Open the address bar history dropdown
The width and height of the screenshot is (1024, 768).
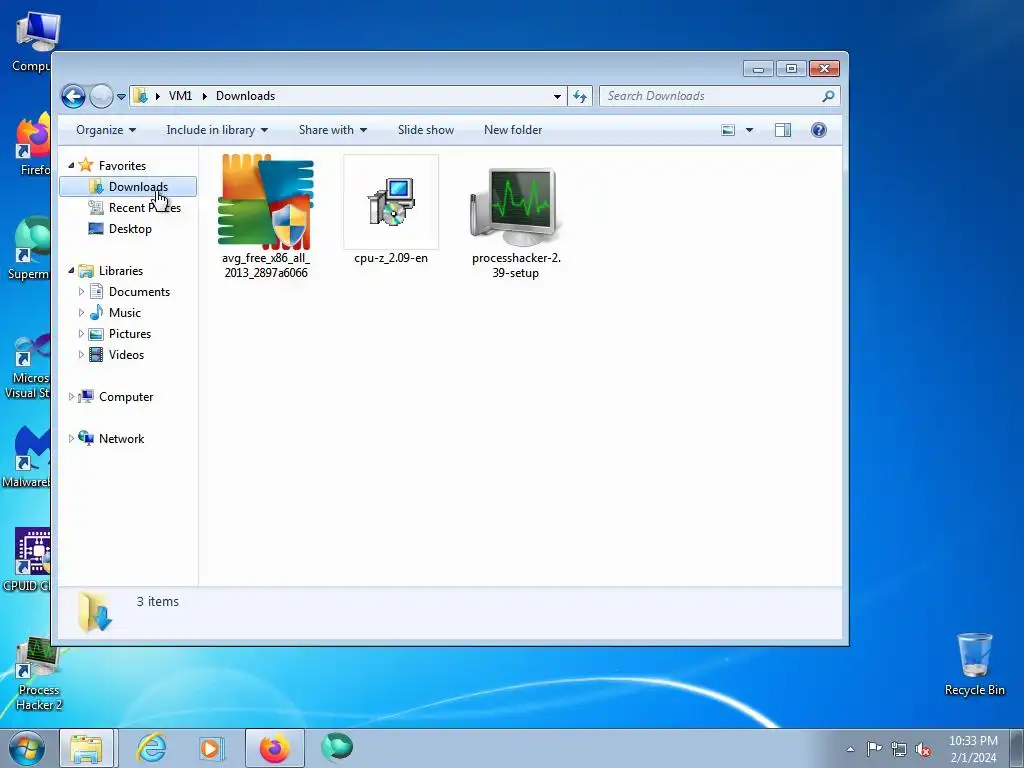[x=557, y=97]
